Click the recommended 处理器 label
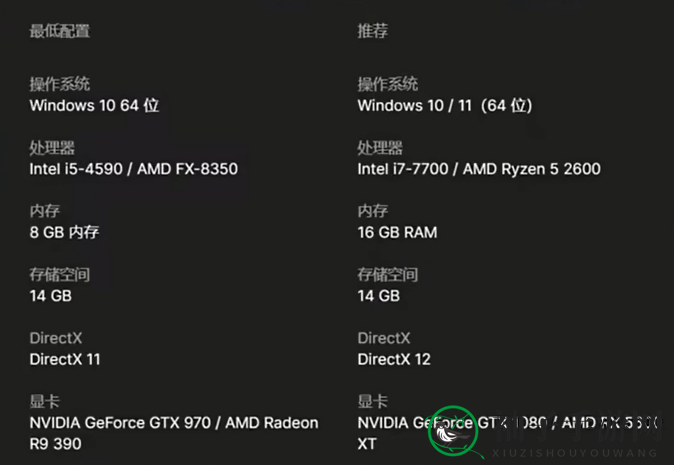Image resolution: width=674 pixels, height=465 pixels. [380, 147]
